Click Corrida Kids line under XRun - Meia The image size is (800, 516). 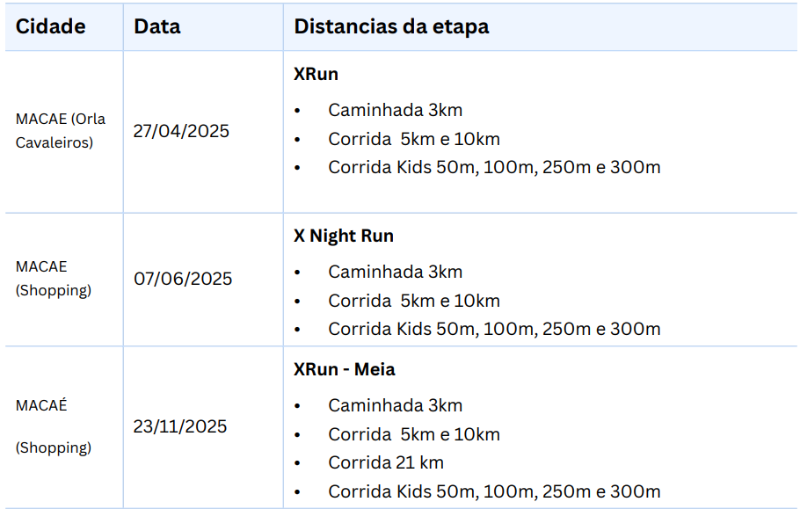(x=494, y=492)
